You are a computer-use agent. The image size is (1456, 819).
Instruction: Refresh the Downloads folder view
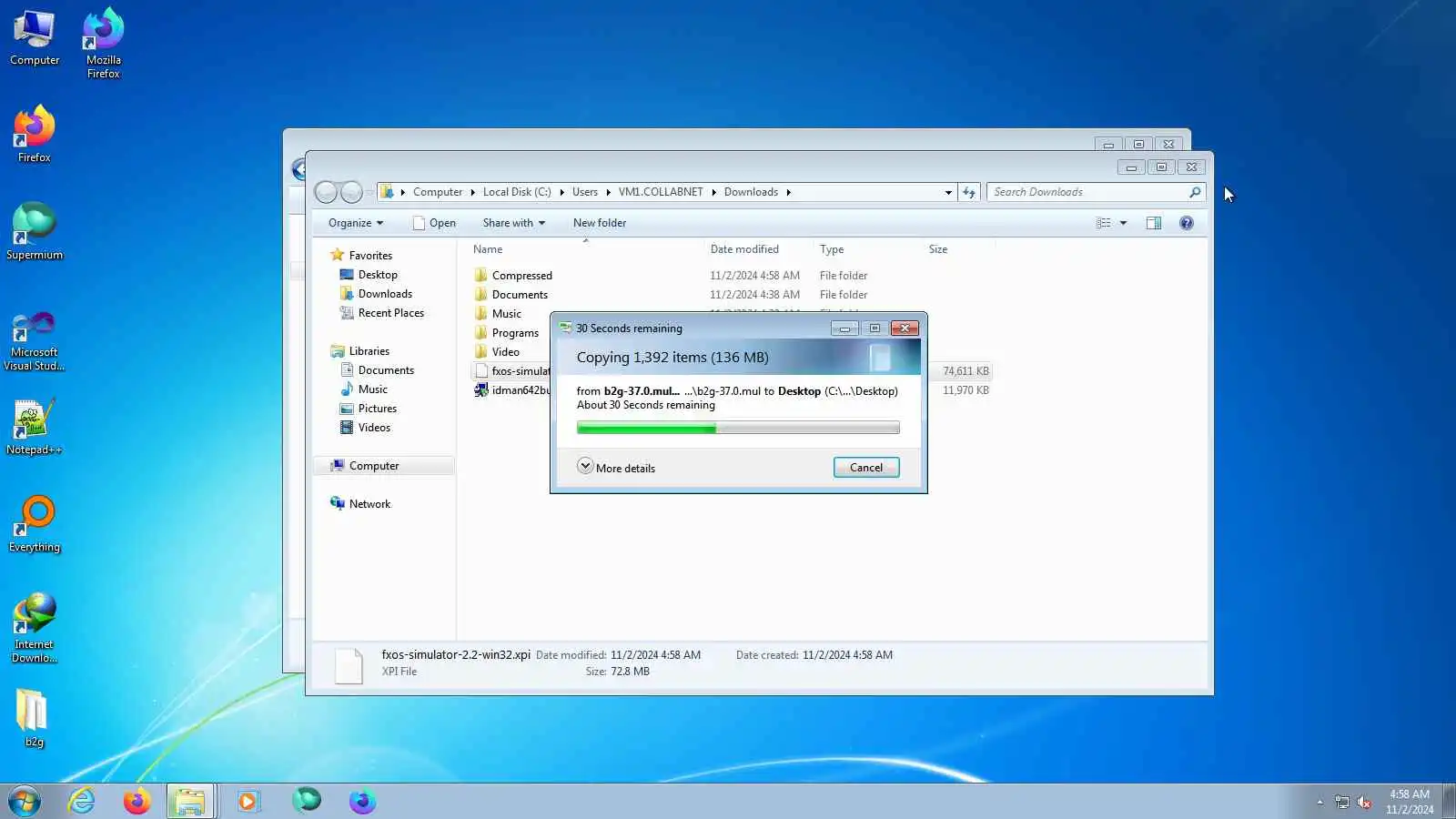(969, 192)
